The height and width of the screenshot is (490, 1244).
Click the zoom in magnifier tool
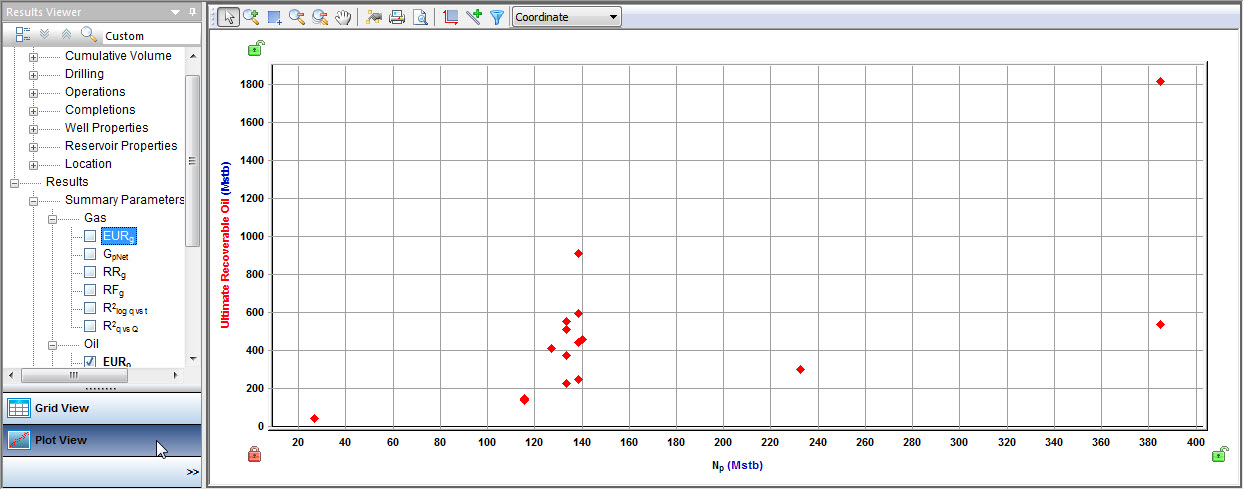pyautogui.click(x=251, y=17)
